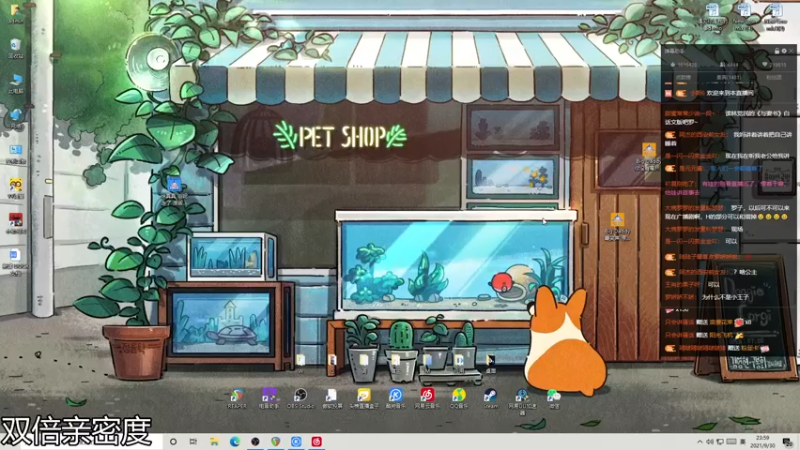Open Task View on the taskbar
The width and height of the screenshot is (800, 450).
(x=193, y=441)
